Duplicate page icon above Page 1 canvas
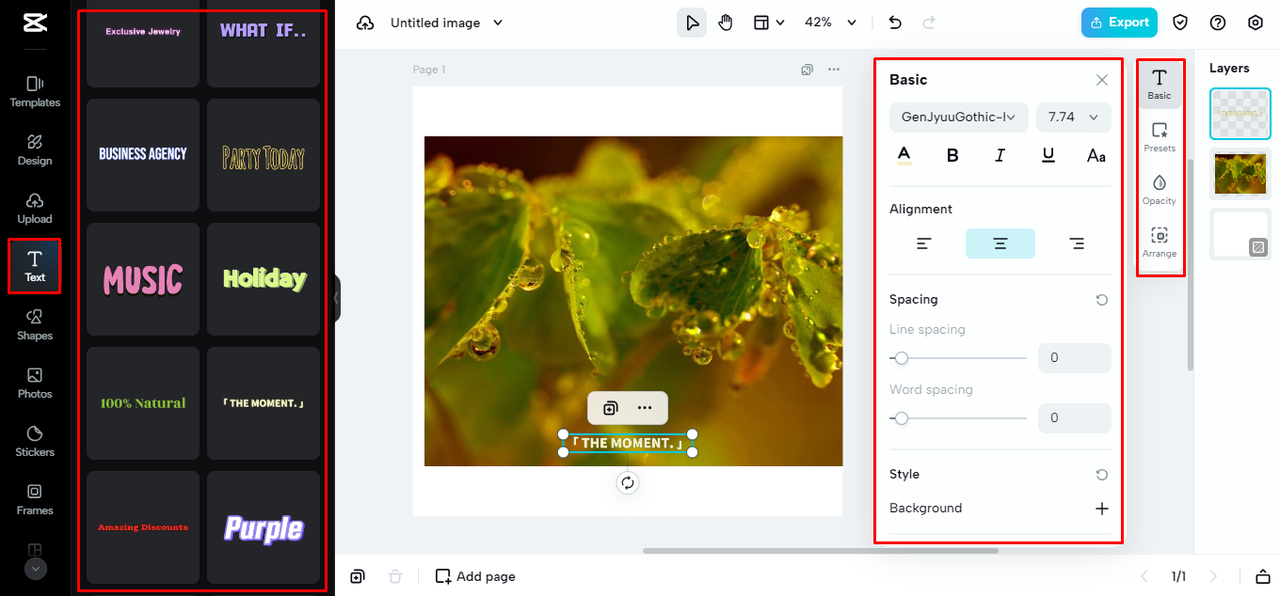This screenshot has width=1280, height=596. pos(807,70)
